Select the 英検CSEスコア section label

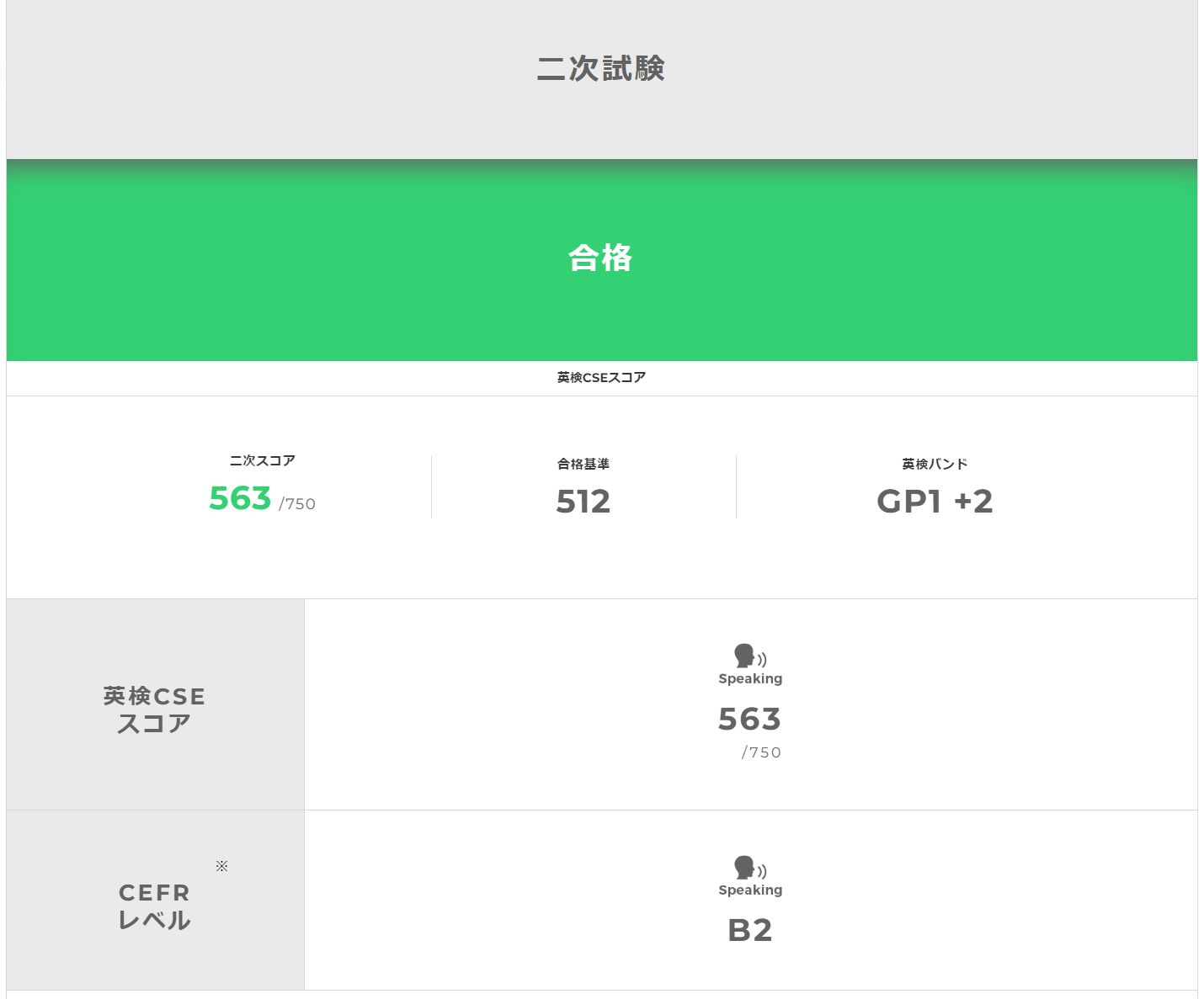(x=600, y=377)
